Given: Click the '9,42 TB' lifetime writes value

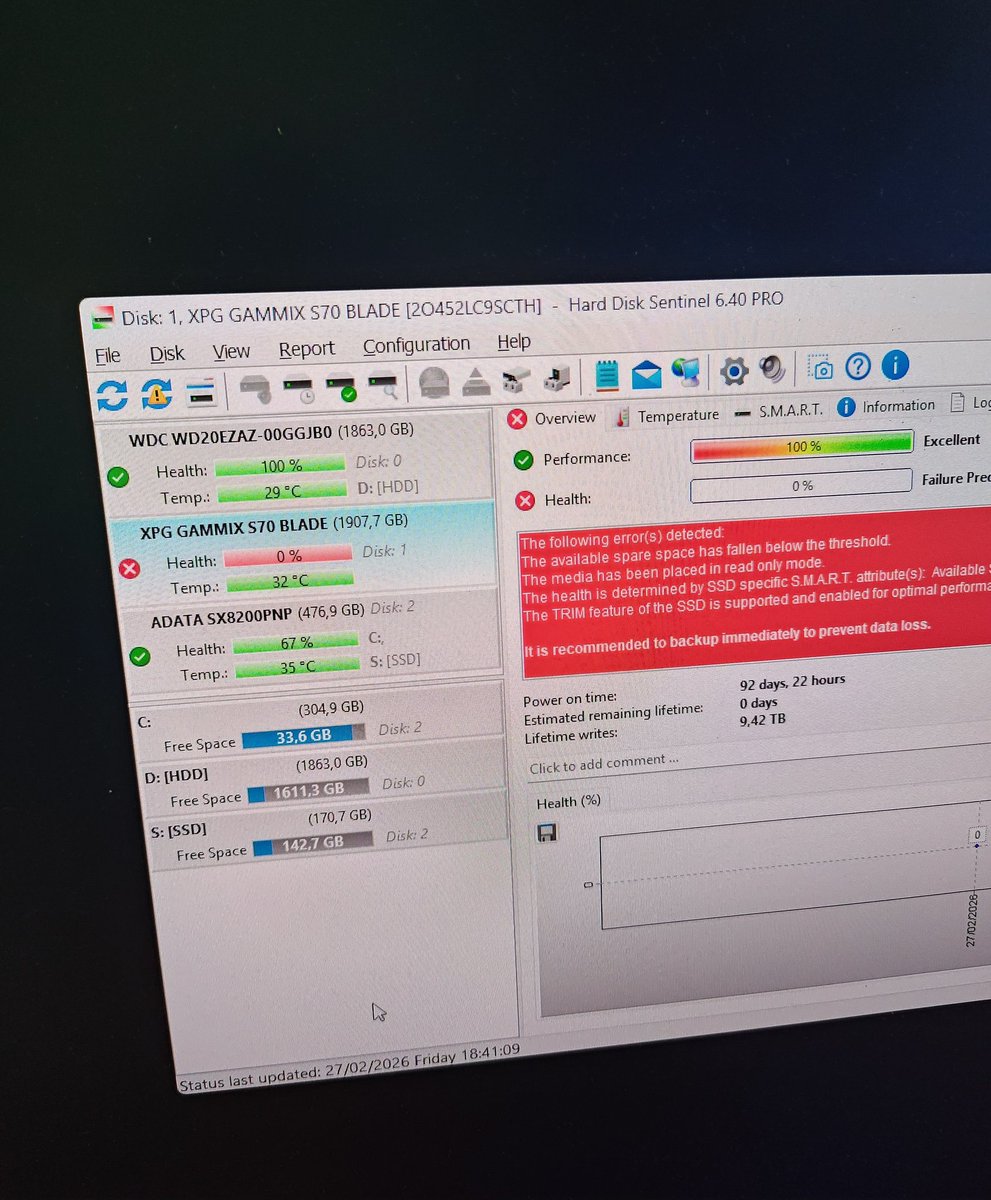Looking at the screenshot, I should coord(765,718).
